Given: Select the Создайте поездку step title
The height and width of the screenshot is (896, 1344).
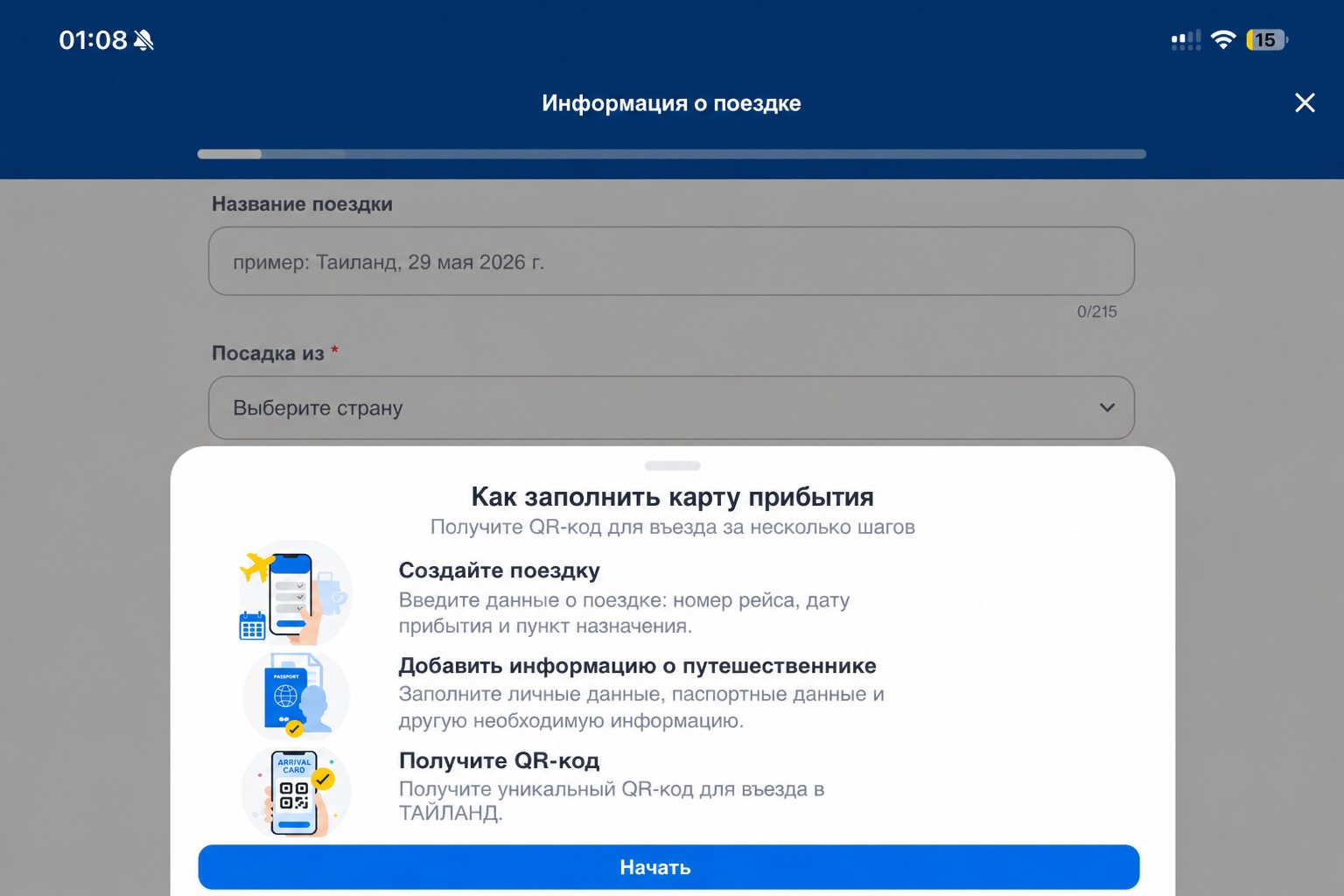Looking at the screenshot, I should 499,570.
